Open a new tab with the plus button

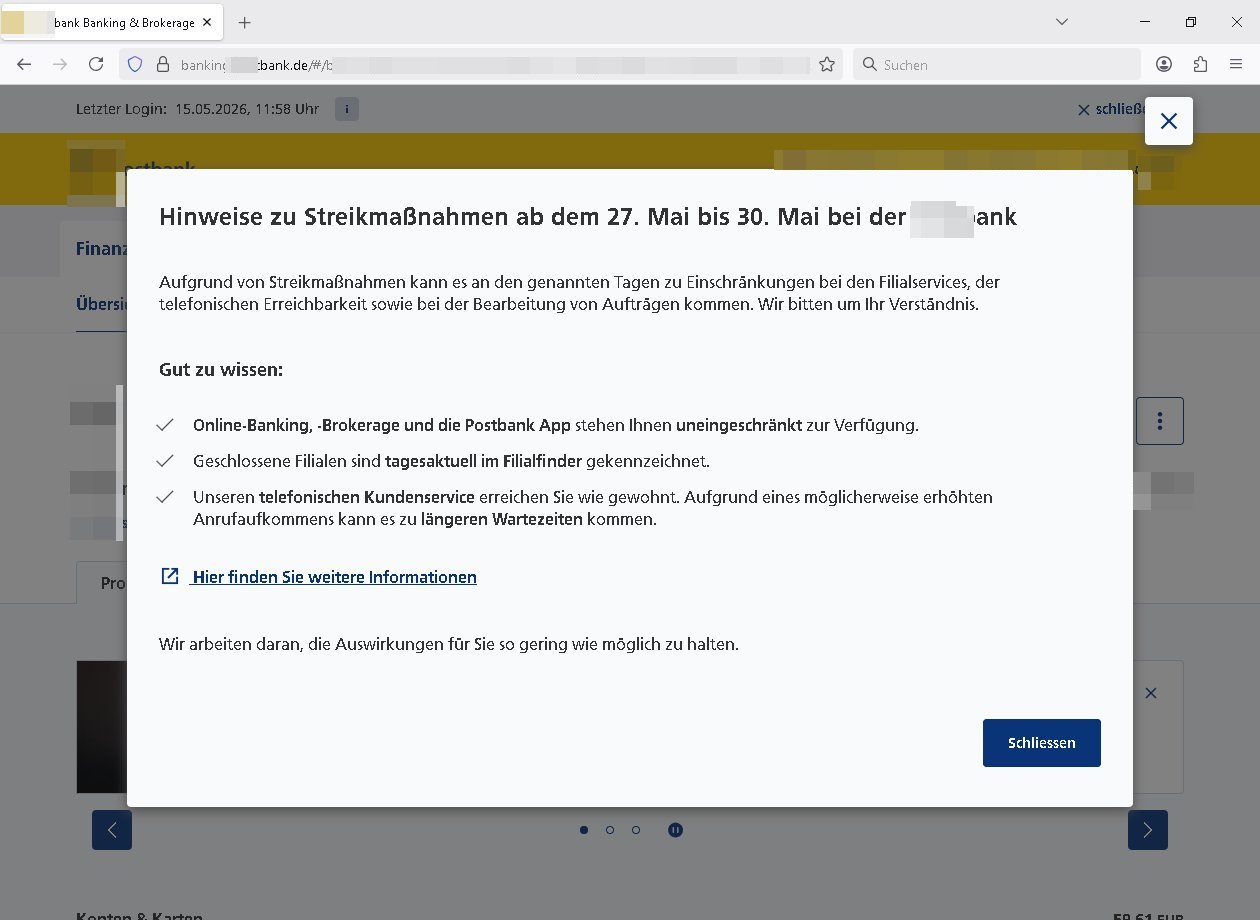pyautogui.click(x=245, y=22)
